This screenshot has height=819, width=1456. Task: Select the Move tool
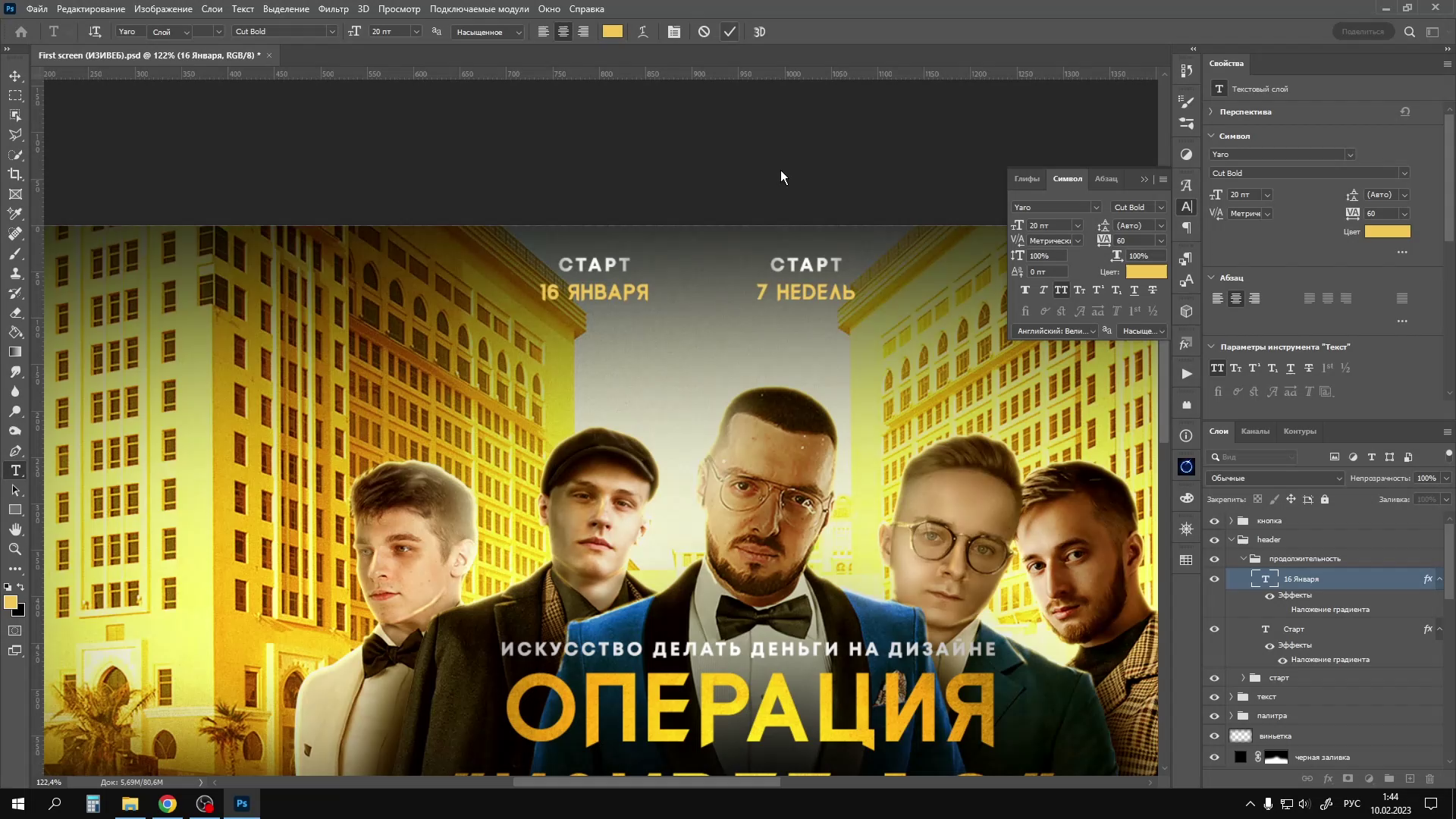click(x=15, y=77)
